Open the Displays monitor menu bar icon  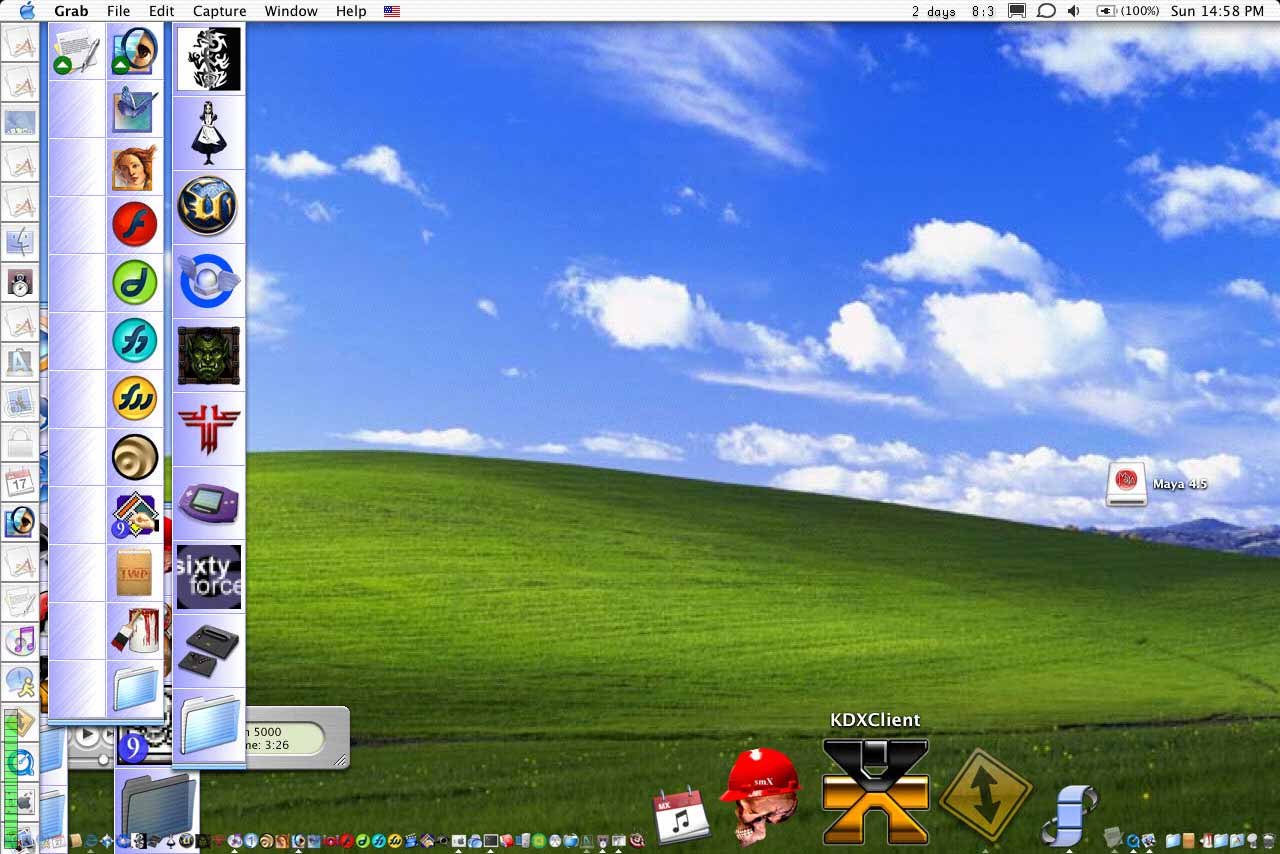pos(1017,11)
